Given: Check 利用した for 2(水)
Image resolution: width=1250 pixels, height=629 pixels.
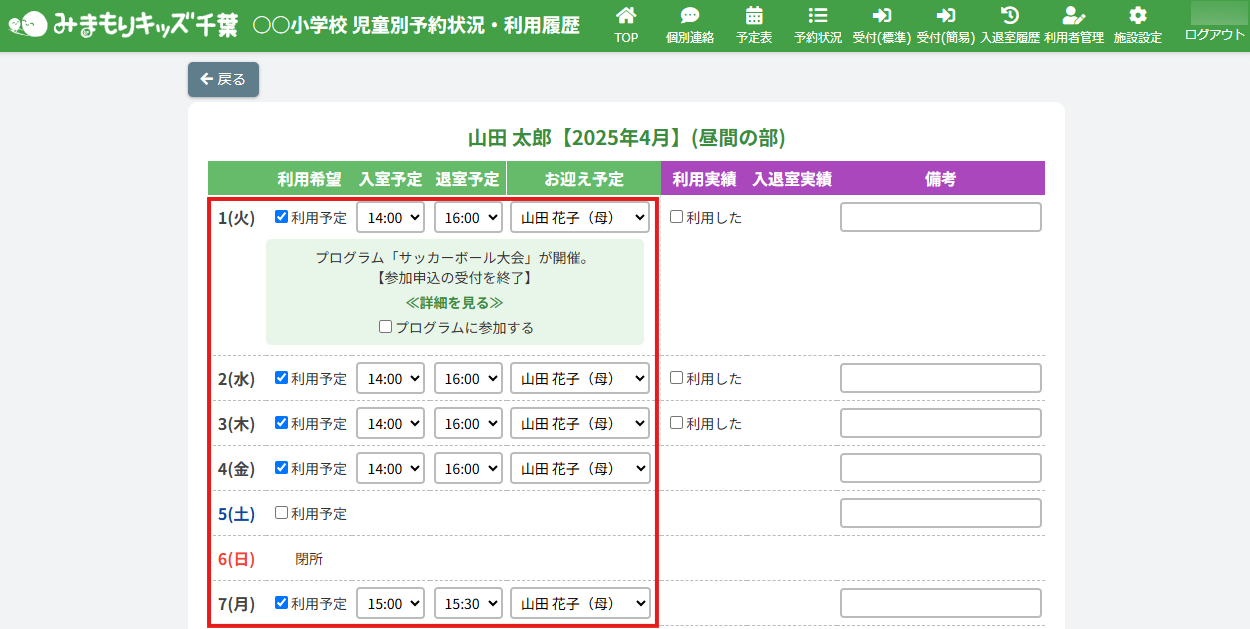Looking at the screenshot, I should pos(677,378).
